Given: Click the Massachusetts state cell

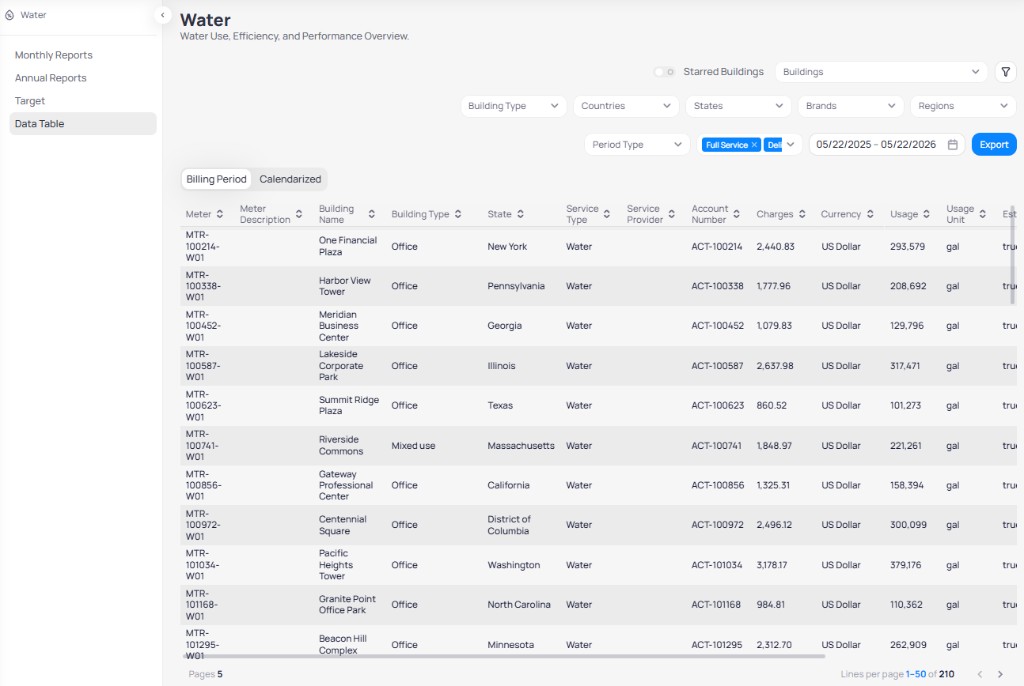Looking at the screenshot, I should [521, 446].
